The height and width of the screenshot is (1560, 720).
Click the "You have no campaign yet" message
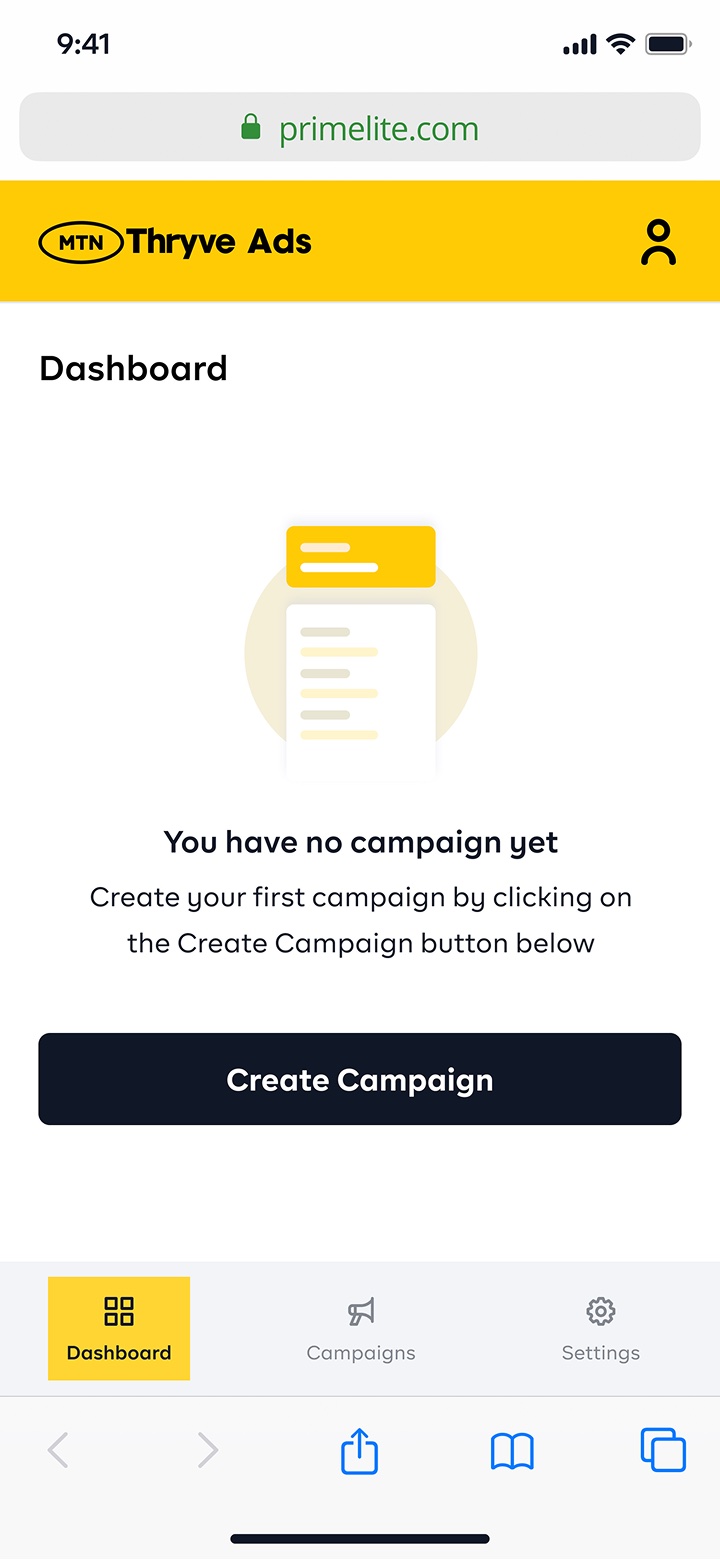(x=361, y=842)
